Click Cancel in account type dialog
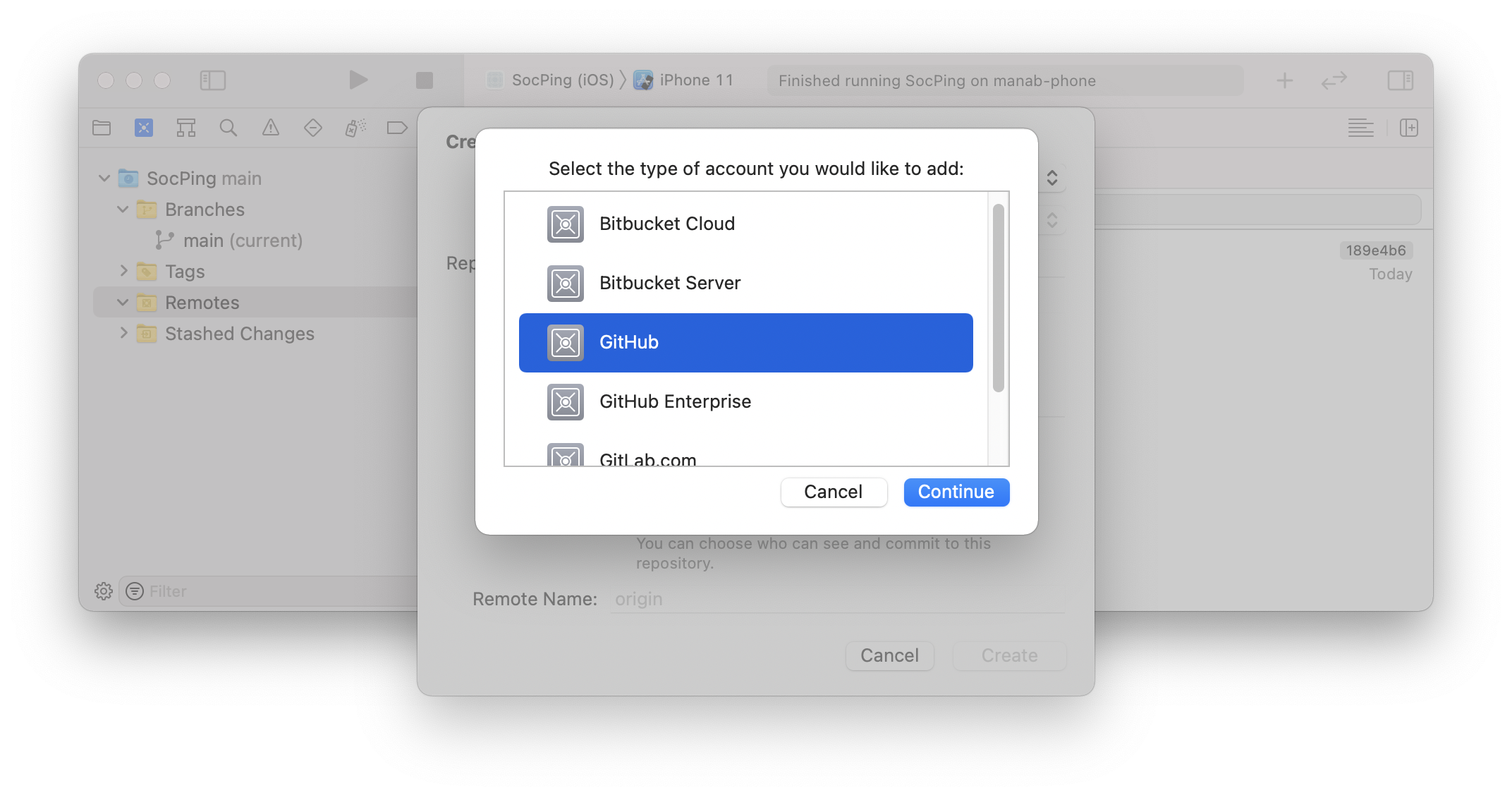 tap(834, 492)
